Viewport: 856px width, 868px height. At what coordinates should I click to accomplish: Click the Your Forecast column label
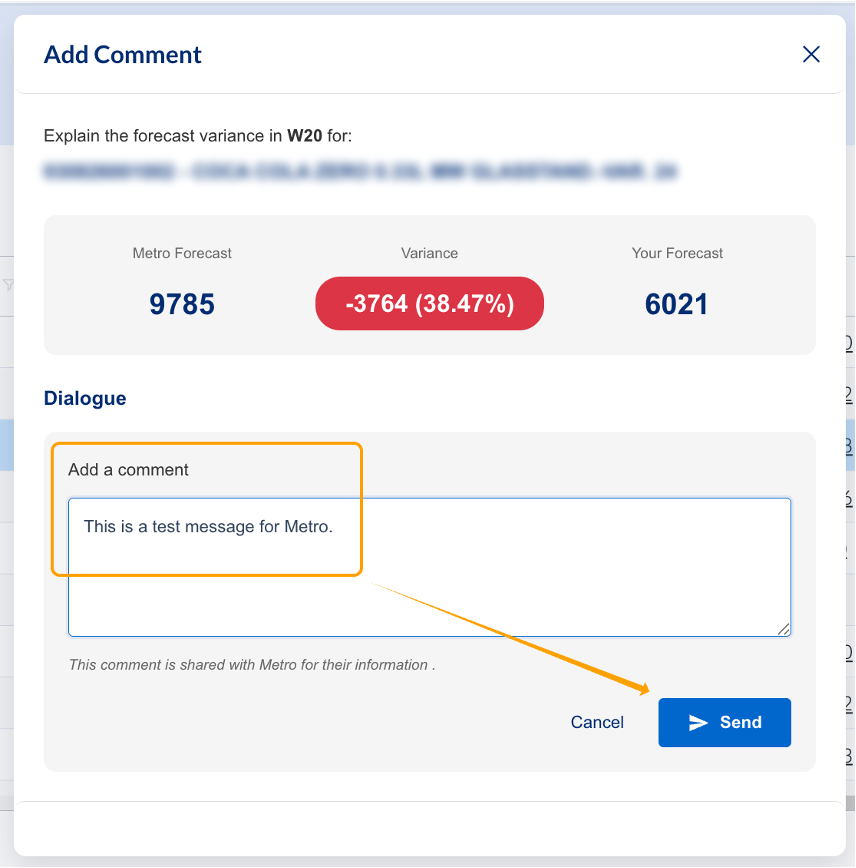(677, 254)
